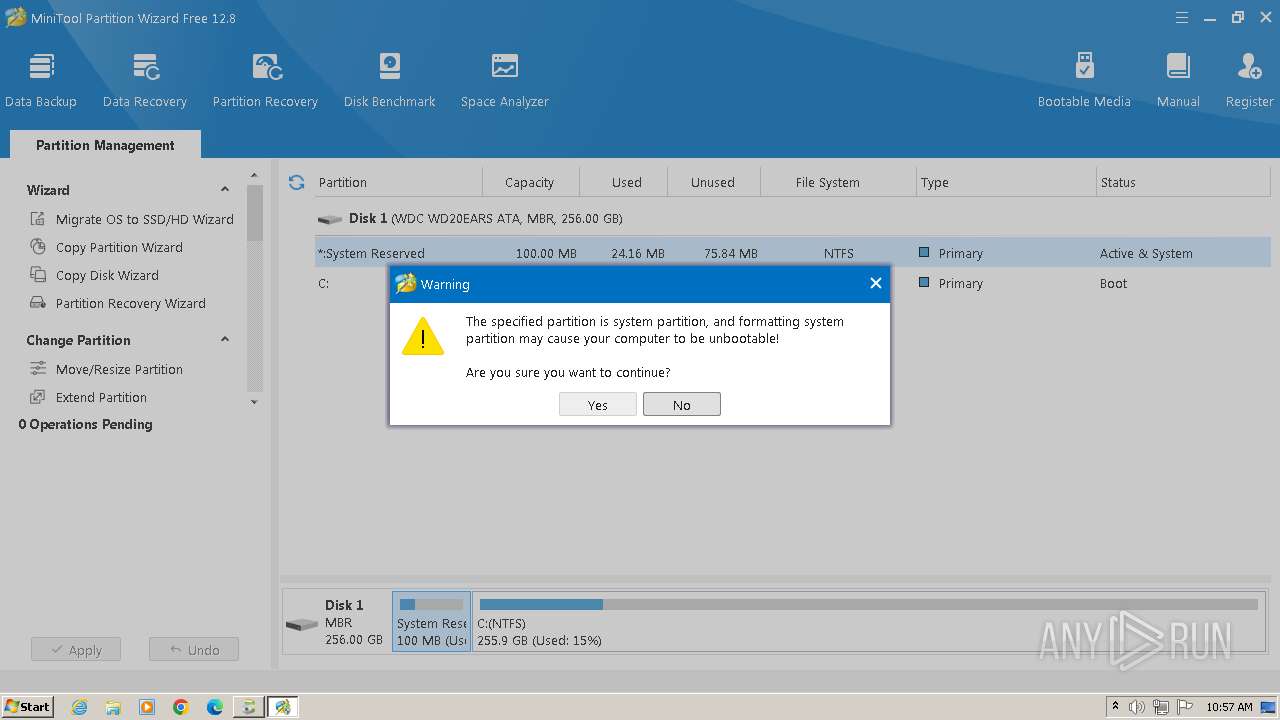Show hidden tray icons
This screenshot has width=1280, height=720.
coord(1115,707)
